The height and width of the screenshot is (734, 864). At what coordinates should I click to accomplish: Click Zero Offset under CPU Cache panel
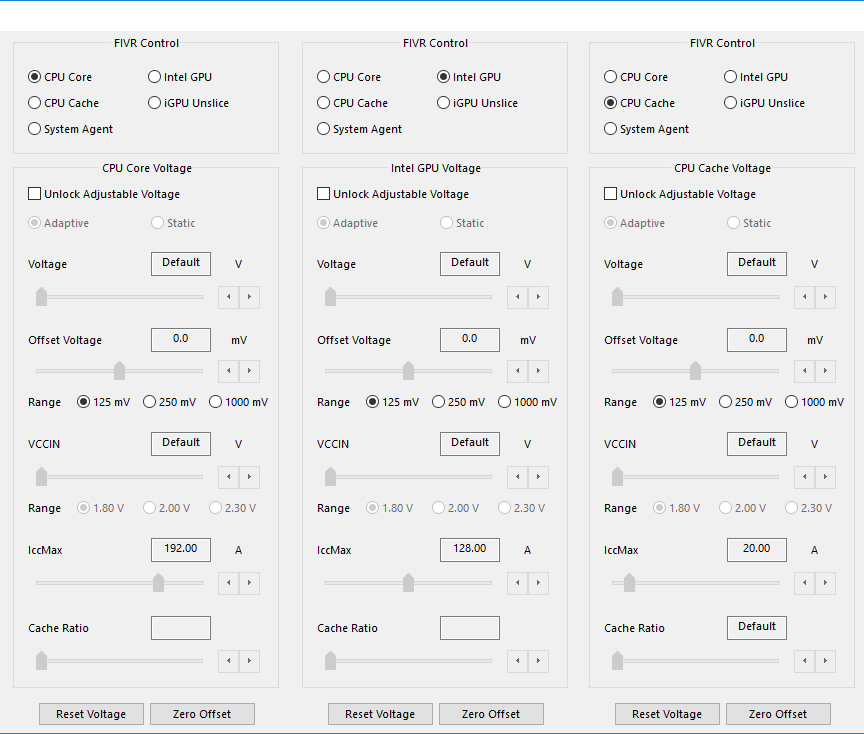tap(778, 714)
